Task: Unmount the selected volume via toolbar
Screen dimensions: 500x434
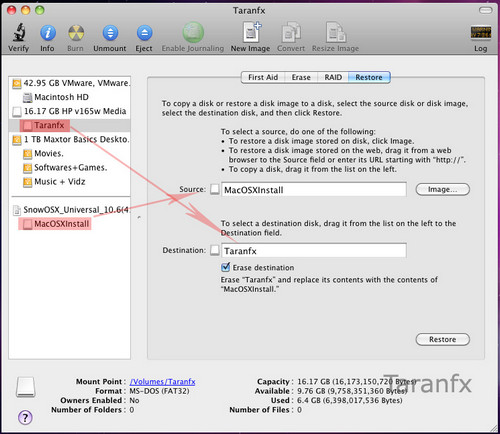Action: [x=110, y=33]
